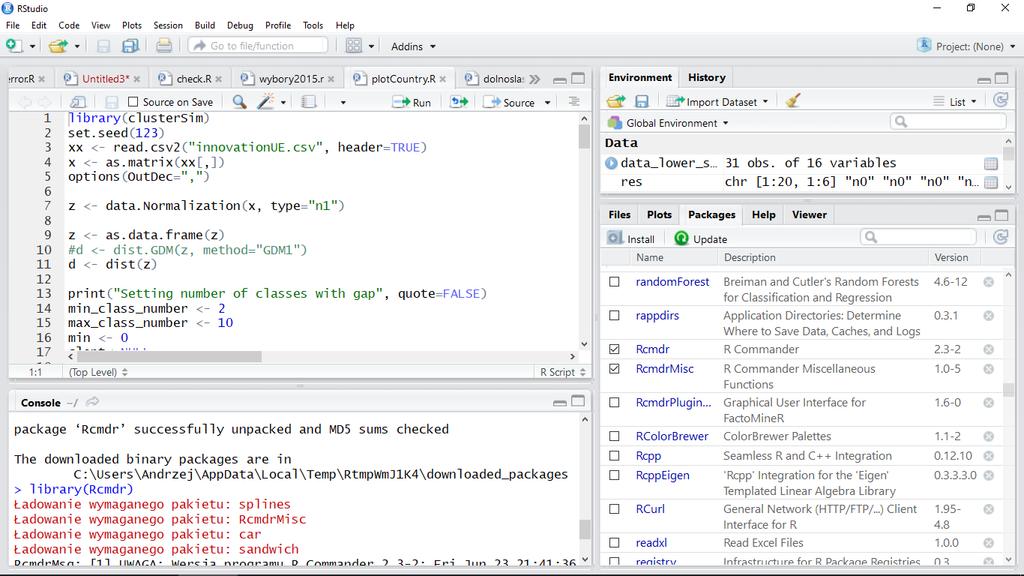Open the R Script file type dropdown
The height and width of the screenshot is (576, 1024).
(x=562, y=372)
